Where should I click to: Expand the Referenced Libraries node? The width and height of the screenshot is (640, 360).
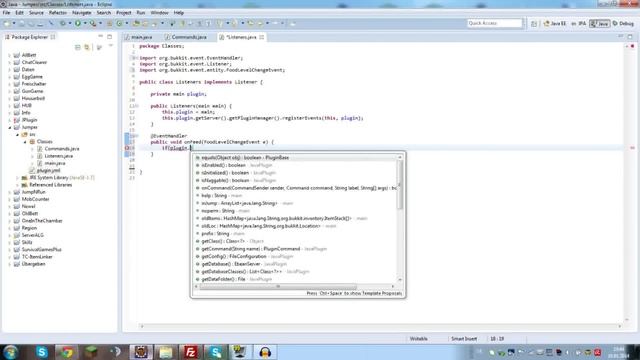pyautogui.click(x=17, y=185)
